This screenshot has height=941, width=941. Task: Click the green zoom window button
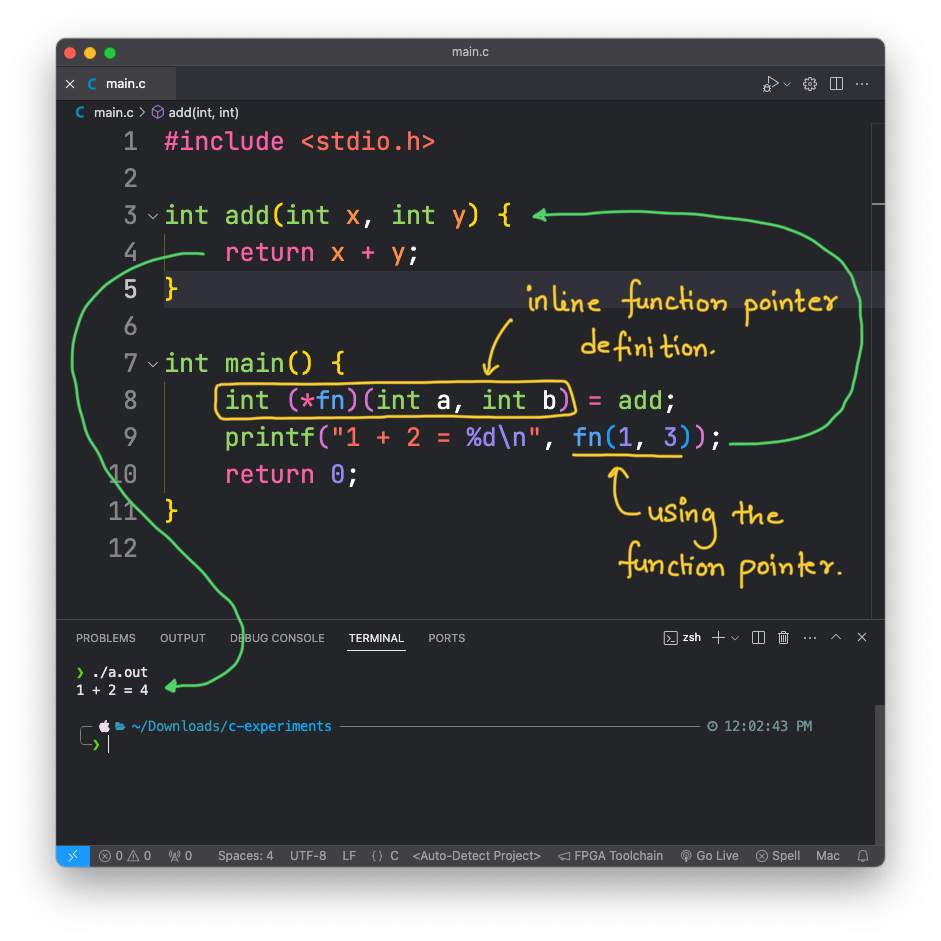coord(110,53)
